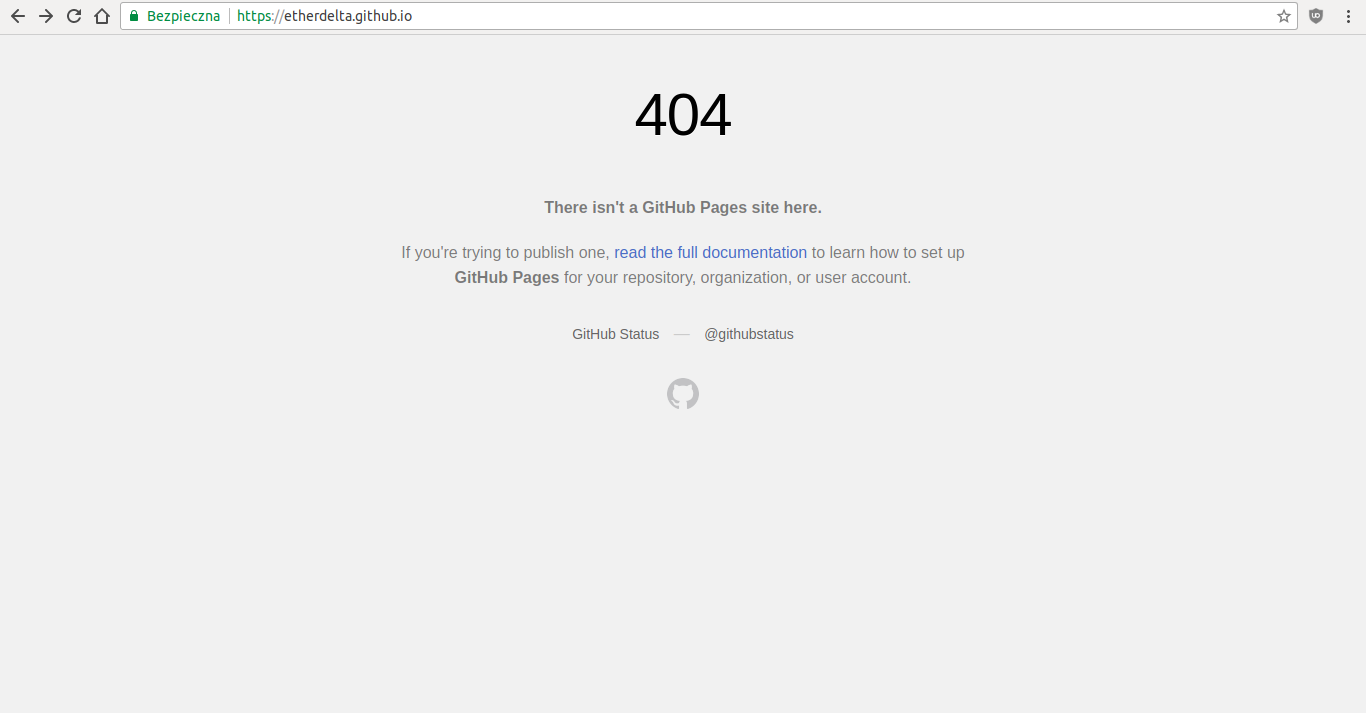The height and width of the screenshot is (713, 1366).
Task: Go forward to the next page
Action: click(46, 16)
